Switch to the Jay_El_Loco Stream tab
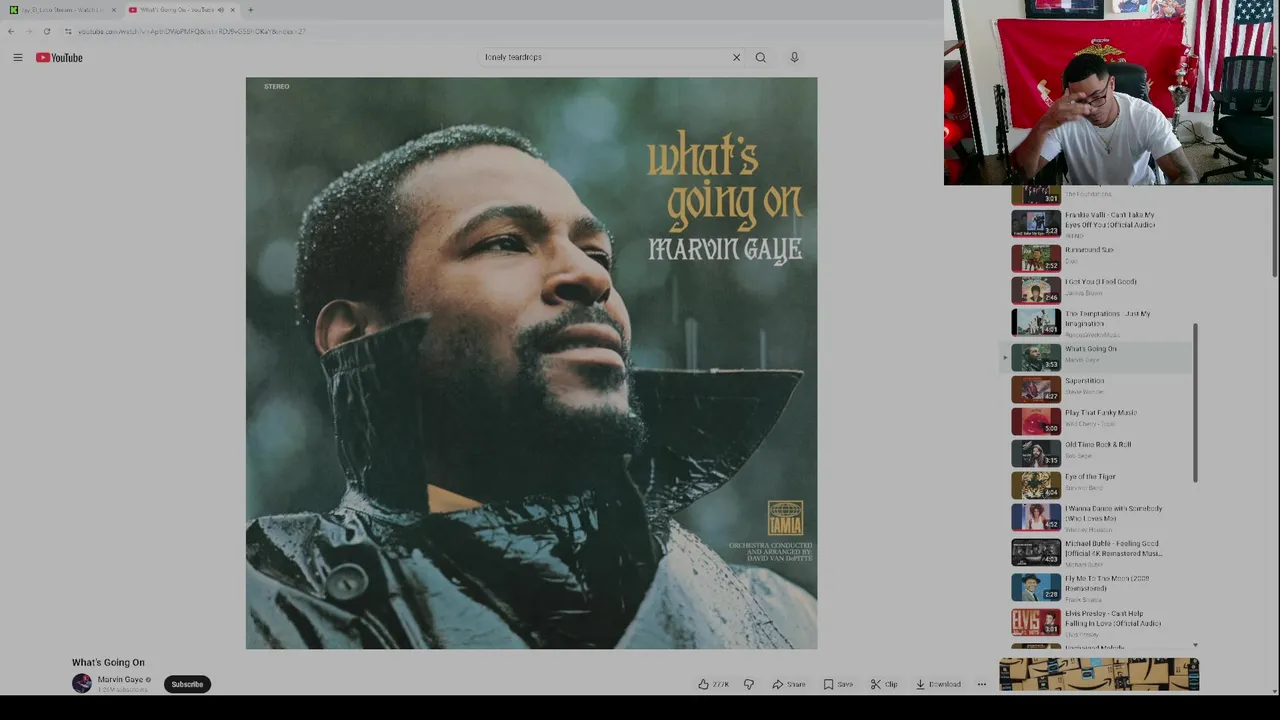Image resolution: width=1280 pixels, height=720 pixels. pos(62,10)
